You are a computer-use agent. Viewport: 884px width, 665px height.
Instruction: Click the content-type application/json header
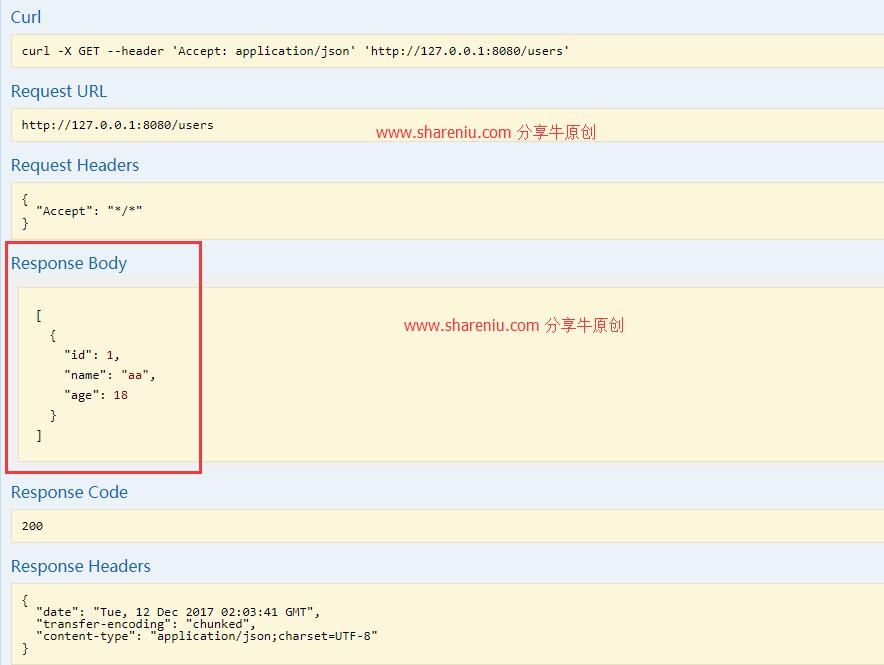[180, 635]
